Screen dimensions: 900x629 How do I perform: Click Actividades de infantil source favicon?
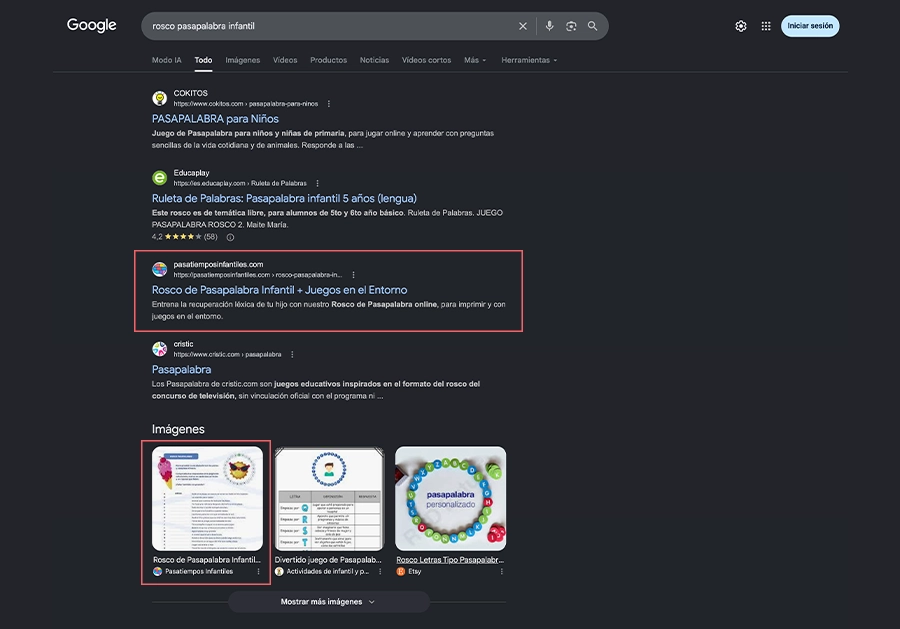pos(279,572)
